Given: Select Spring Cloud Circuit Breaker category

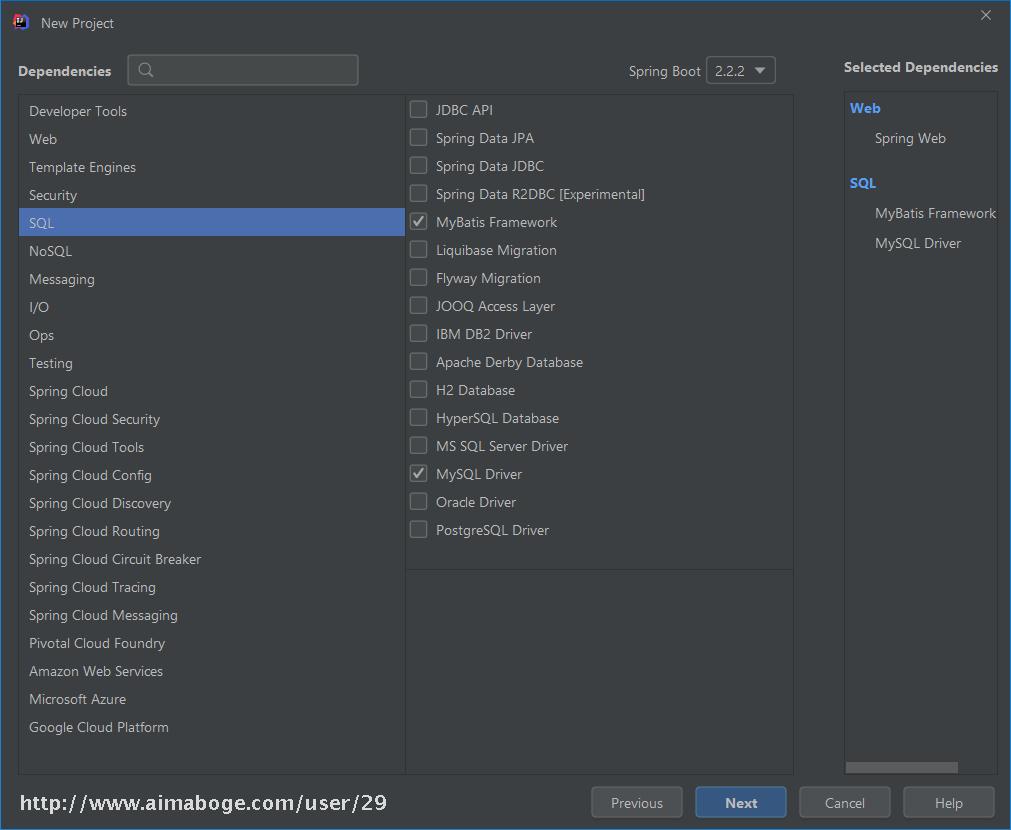Looking at the screenshot, I should (x=212, y=559).
